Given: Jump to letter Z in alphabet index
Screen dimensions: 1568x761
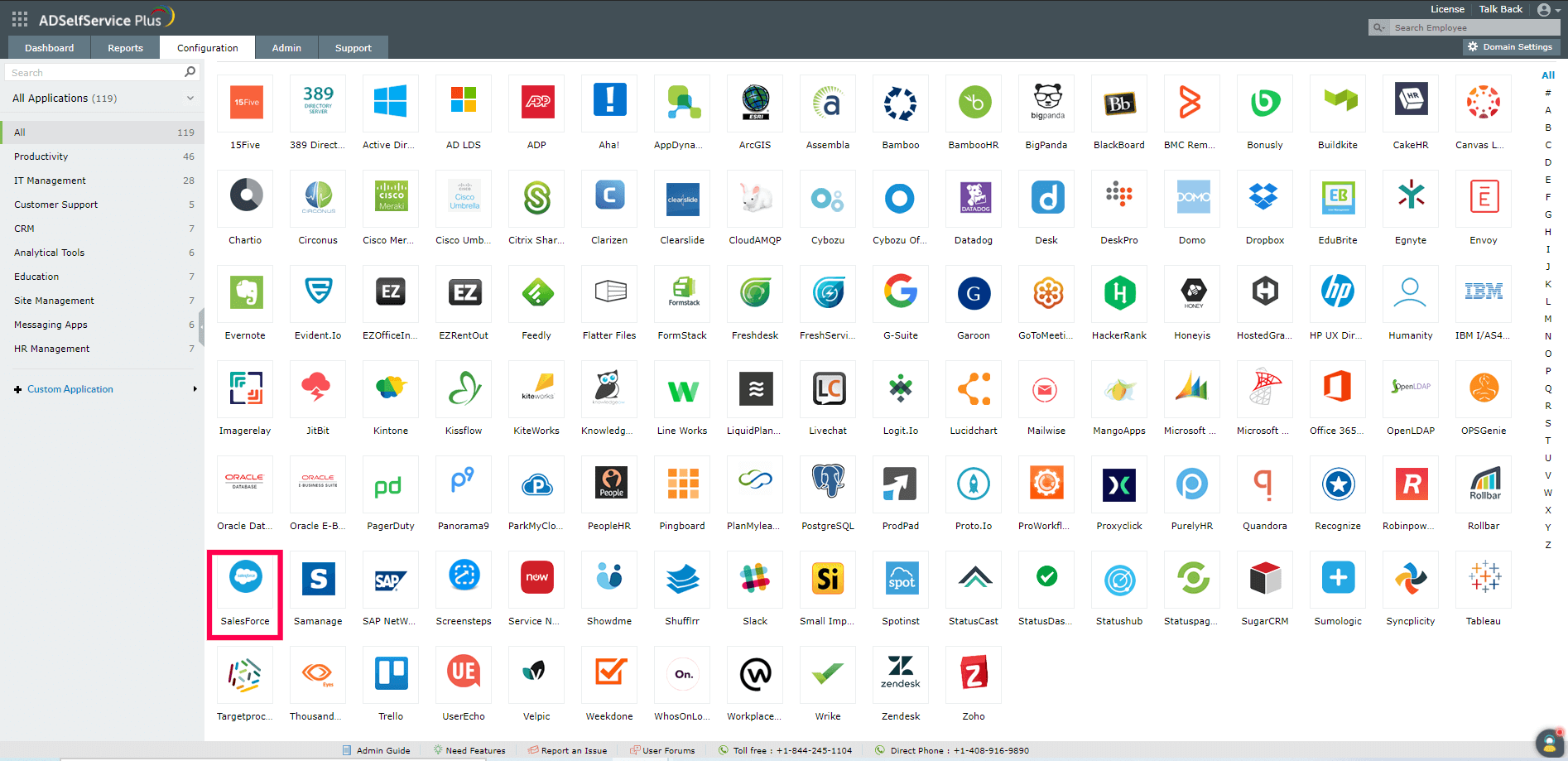Looking at the screenshot, I should [x=1548, y=545].
